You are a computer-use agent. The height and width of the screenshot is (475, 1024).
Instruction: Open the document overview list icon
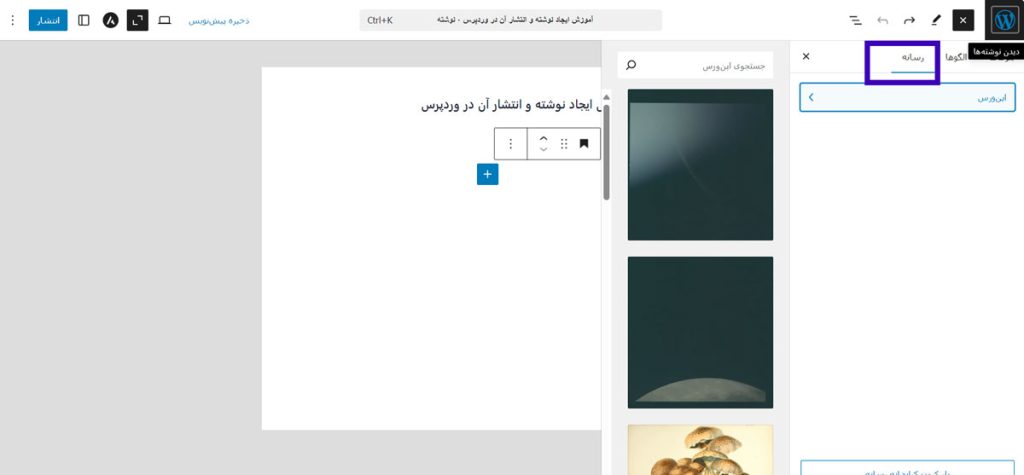coord(855,20)
